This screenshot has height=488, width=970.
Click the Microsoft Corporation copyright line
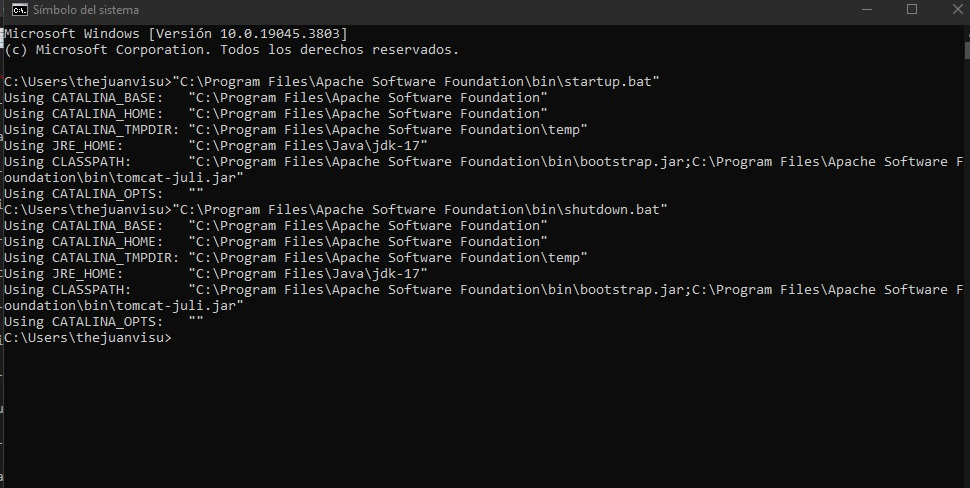[x=232, y=49]
